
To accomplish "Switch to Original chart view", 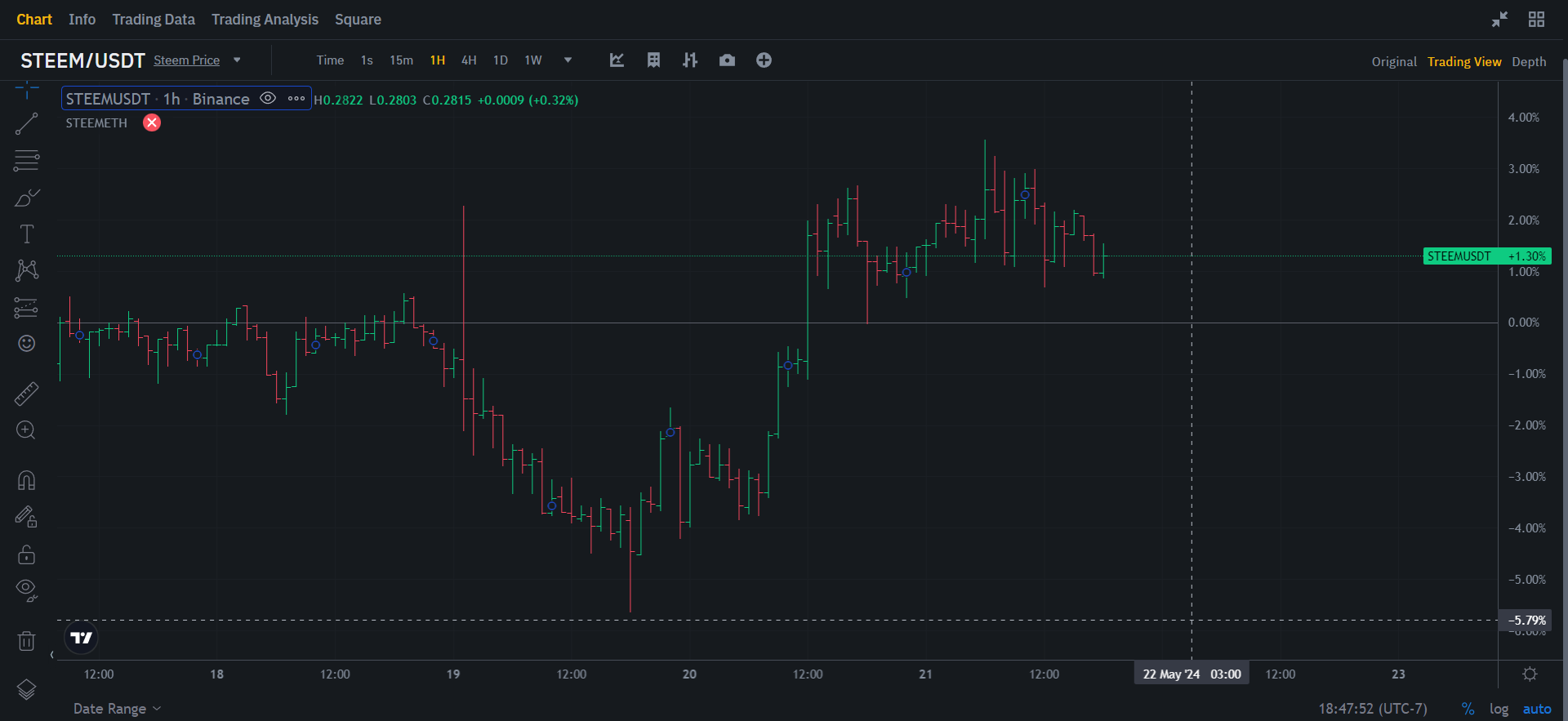I will [x=1394, y=62].
